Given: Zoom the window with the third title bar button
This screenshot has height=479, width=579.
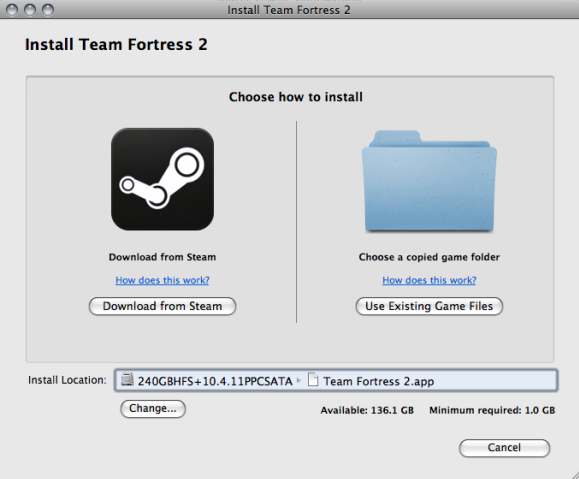Looking at the screenshot, I should click(48, 10).
